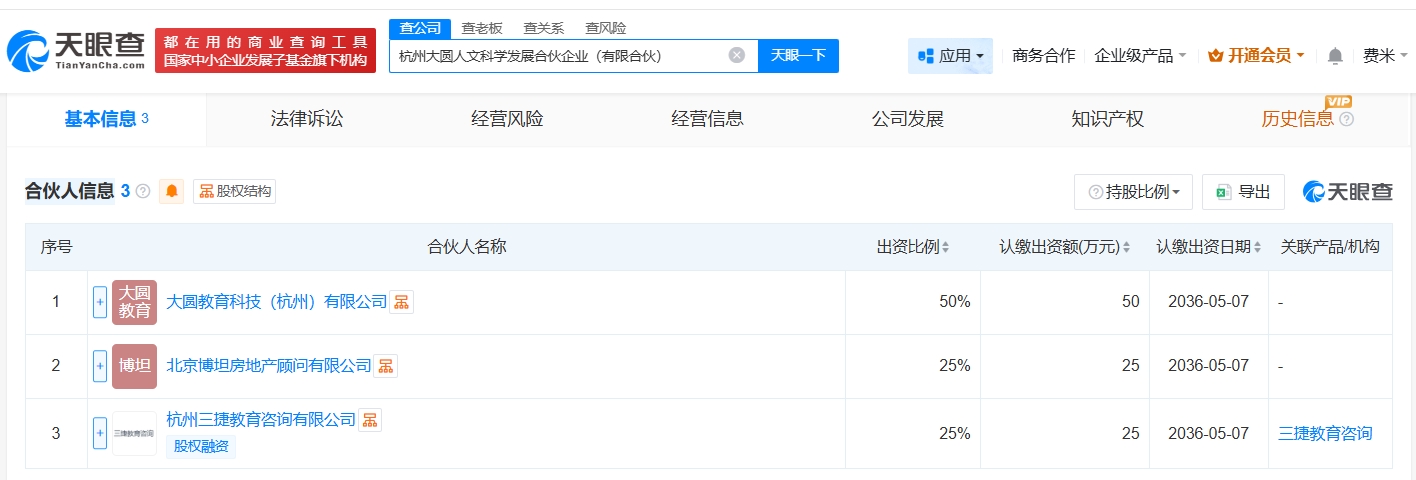Switch to the 查老板 search tab
1416x480 pixels.
(x=482, y=28)
